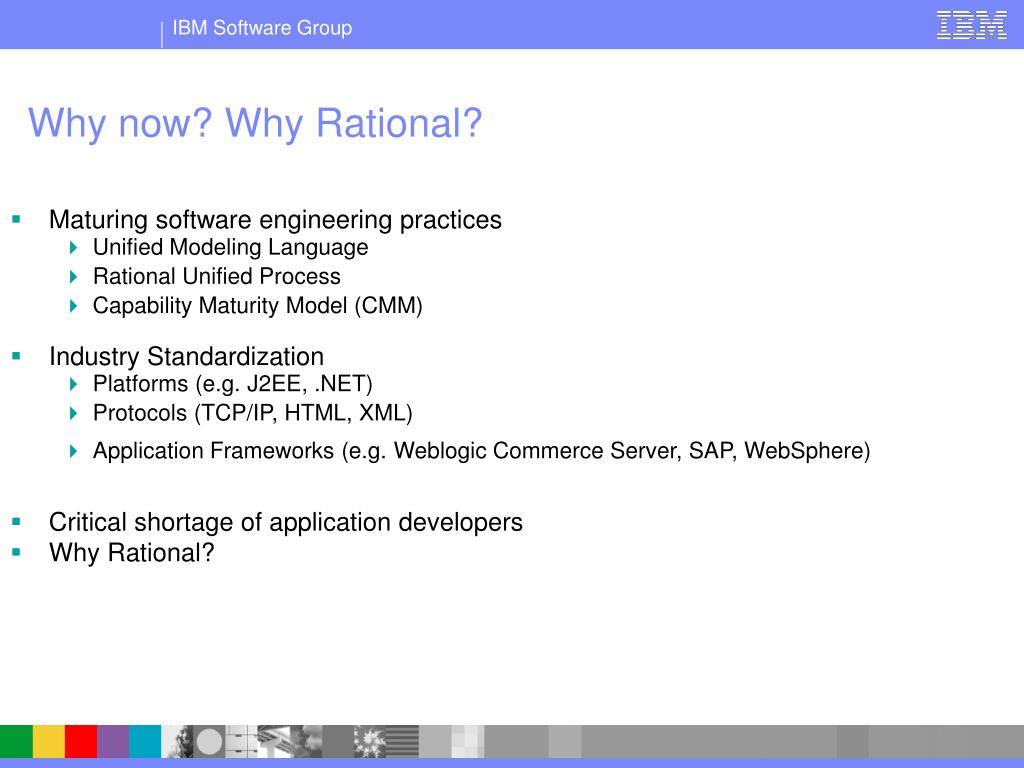Click the green square in the footer strip

point(16,741)
